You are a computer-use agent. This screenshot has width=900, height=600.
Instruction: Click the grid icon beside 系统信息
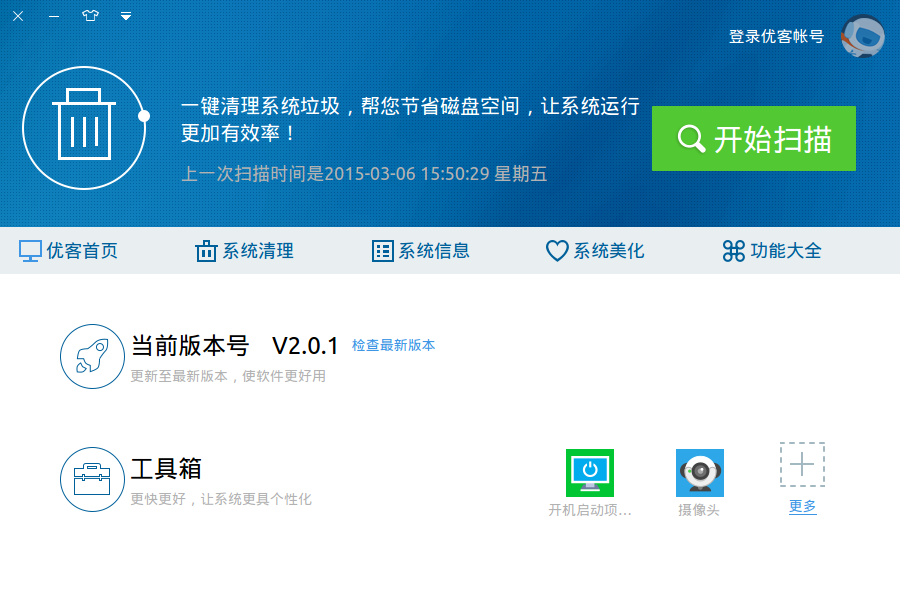pyautogui.click(x=382, y=251)
